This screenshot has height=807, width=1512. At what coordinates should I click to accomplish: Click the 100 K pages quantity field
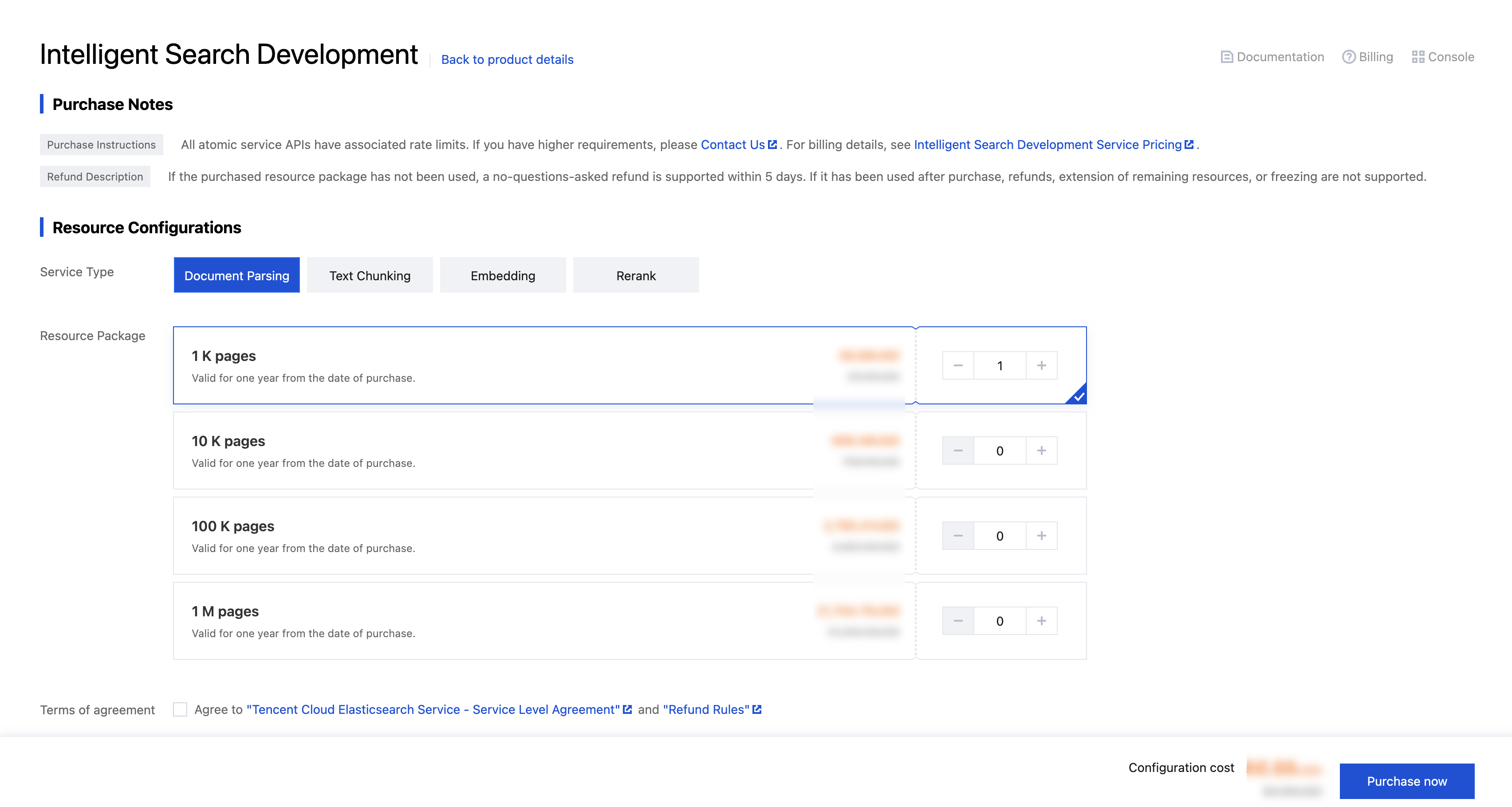click(1000, 536)
